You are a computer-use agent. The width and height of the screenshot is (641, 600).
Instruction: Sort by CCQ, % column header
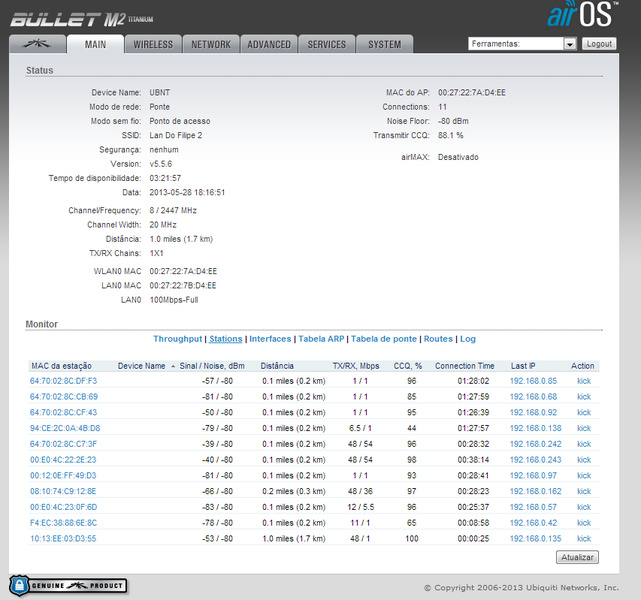pyautogui.click(x=408, y=366)
